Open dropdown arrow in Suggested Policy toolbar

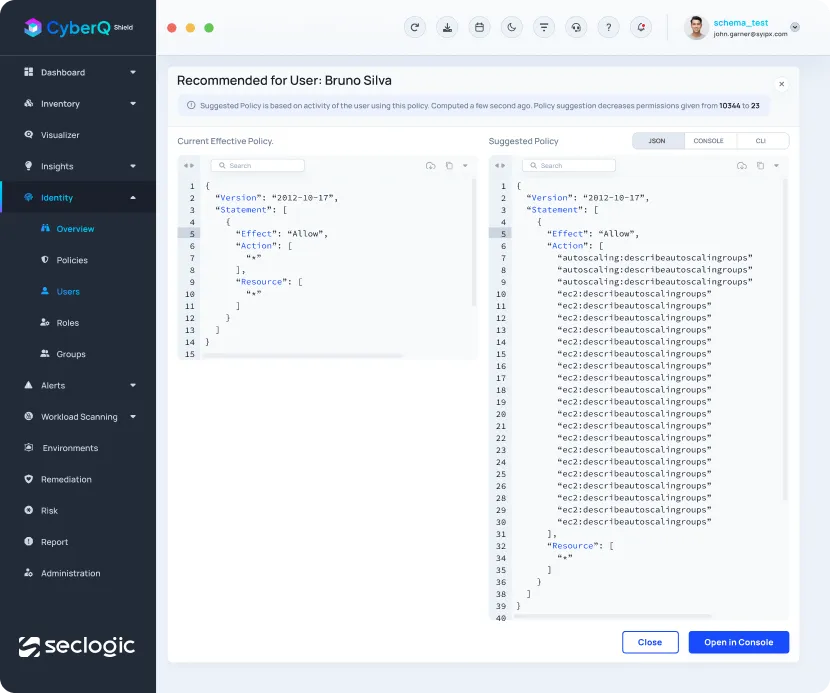coord(776,166)
